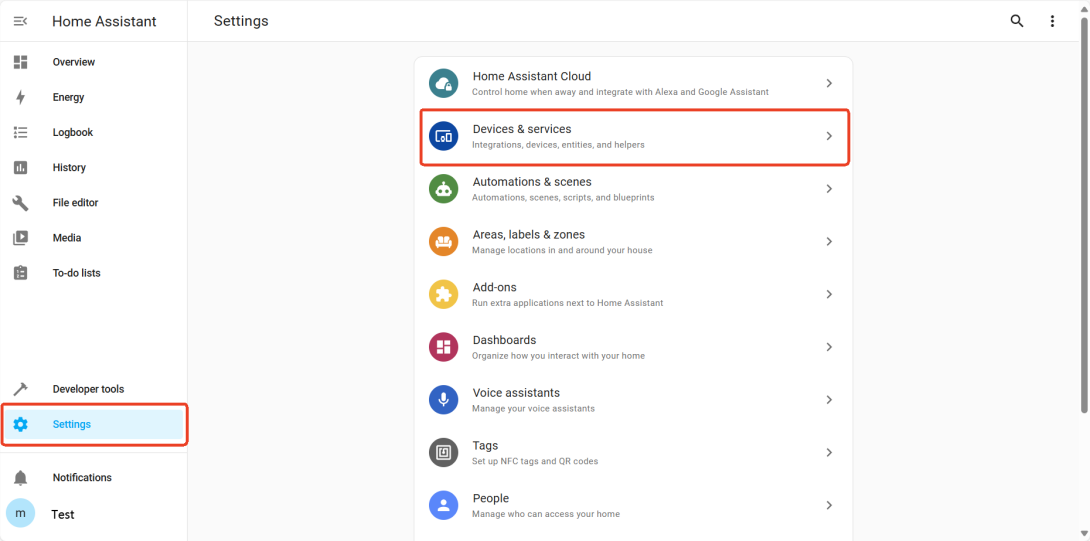Select Media in the sidebar
This screenshot has width=1090, height=541.
(x=94, y=238)
